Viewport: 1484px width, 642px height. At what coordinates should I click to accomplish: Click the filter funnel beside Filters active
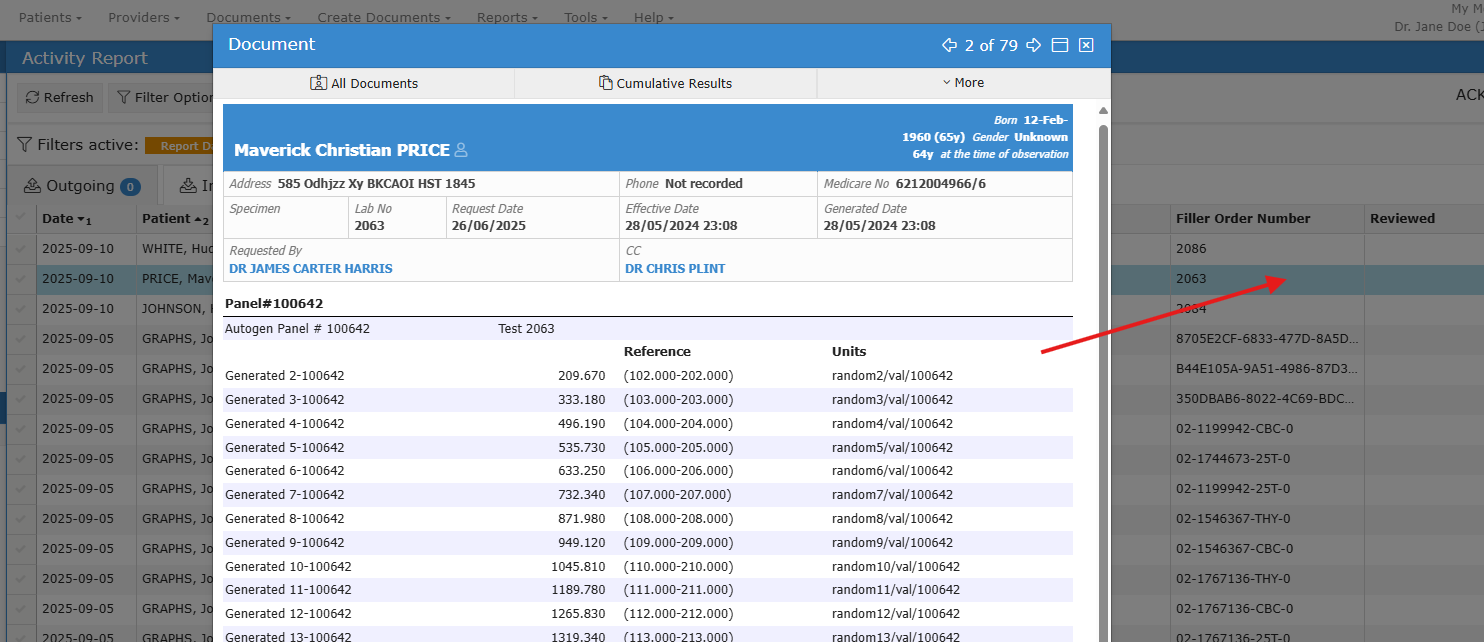coord(24,145)
